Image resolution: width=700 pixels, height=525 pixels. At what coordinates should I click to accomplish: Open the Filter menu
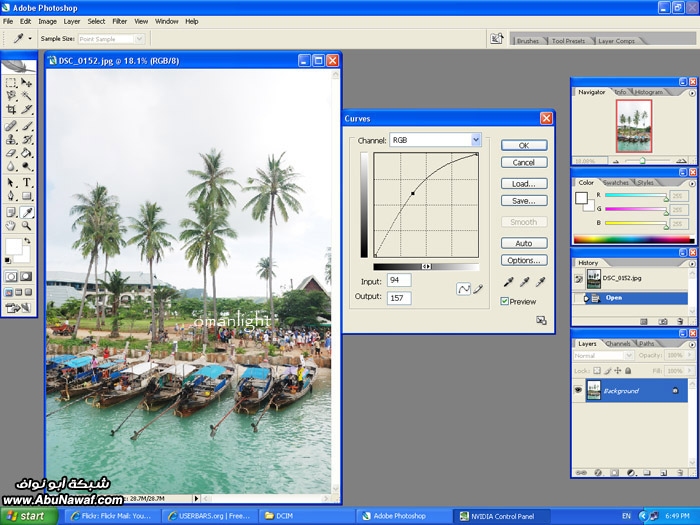point(120,21)
